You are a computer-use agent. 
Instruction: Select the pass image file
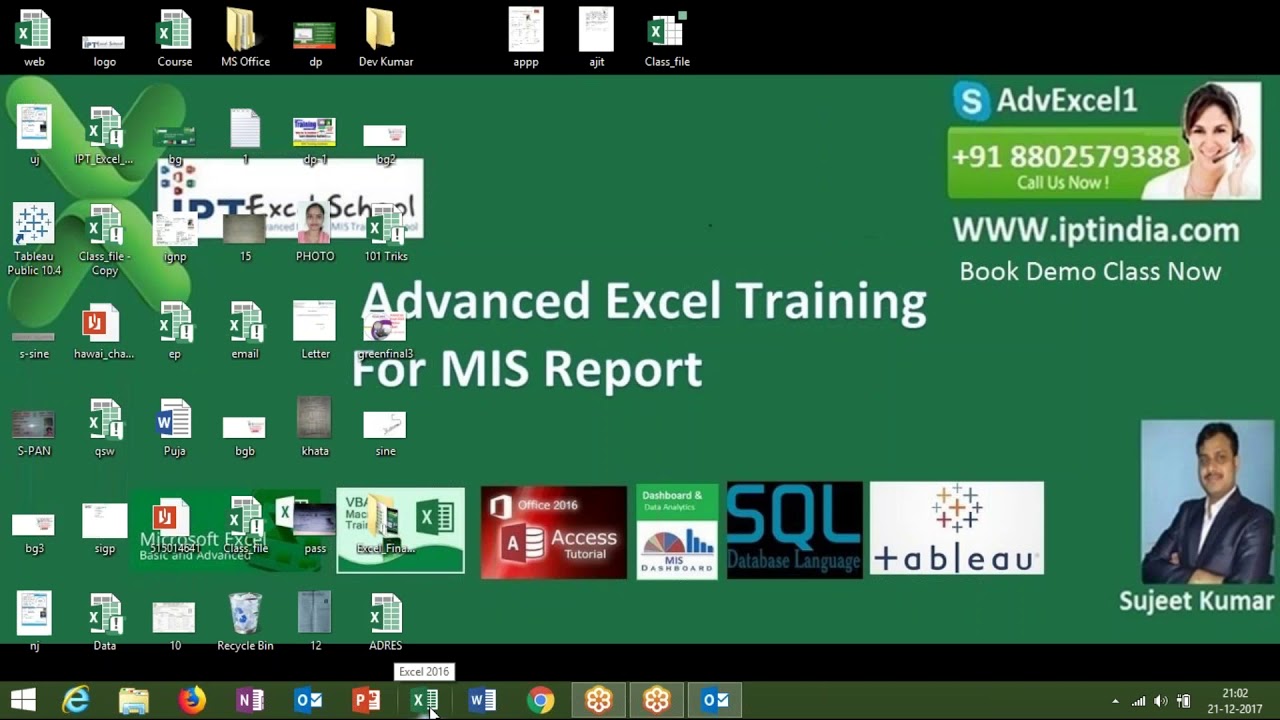(315, 530)
